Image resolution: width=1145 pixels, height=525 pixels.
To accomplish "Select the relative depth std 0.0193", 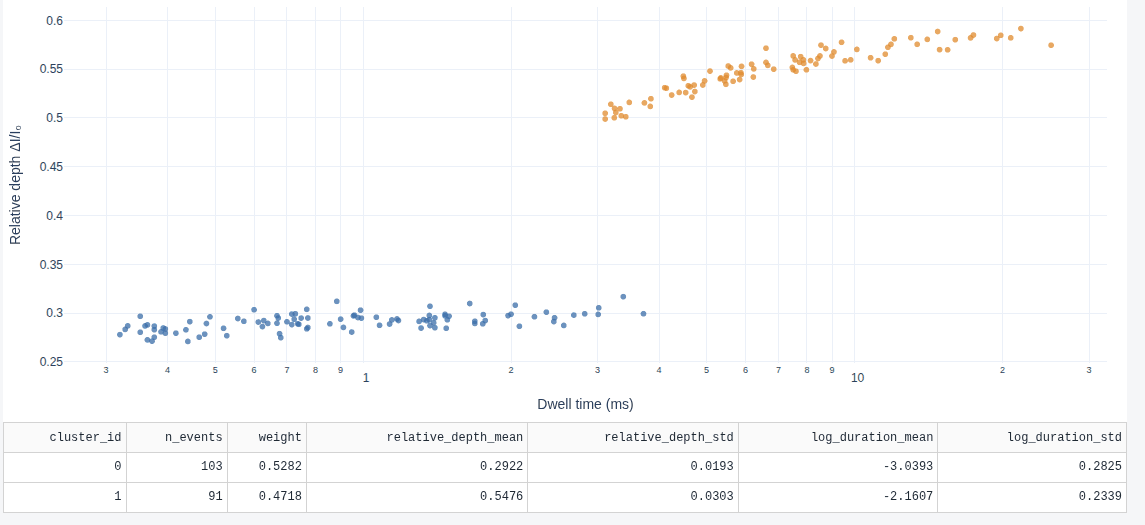I will 632,467.
